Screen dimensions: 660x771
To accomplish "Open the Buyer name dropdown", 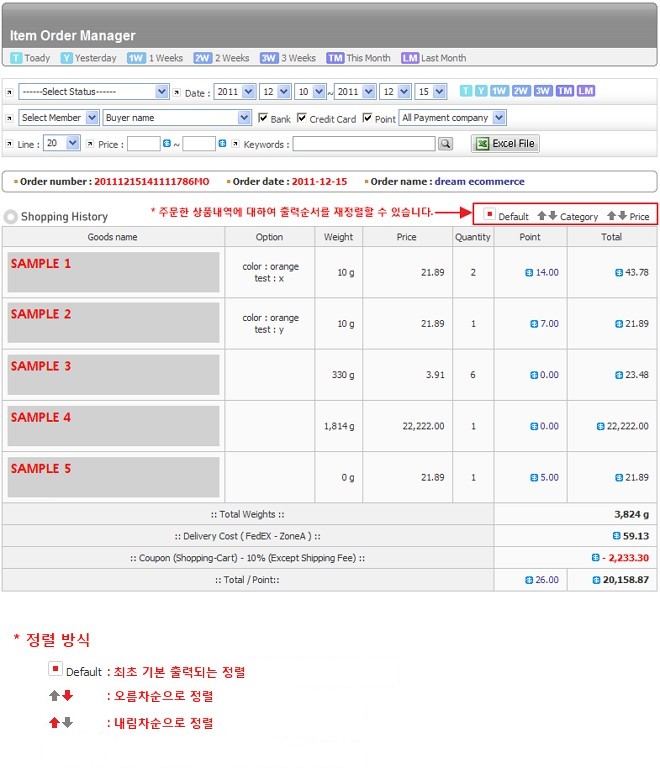I will [x=177, y=118].
